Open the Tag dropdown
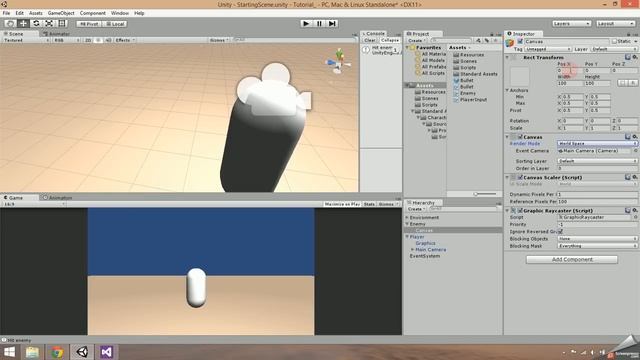Viewport: 640px width, 360px height. [x=548, y=49]
